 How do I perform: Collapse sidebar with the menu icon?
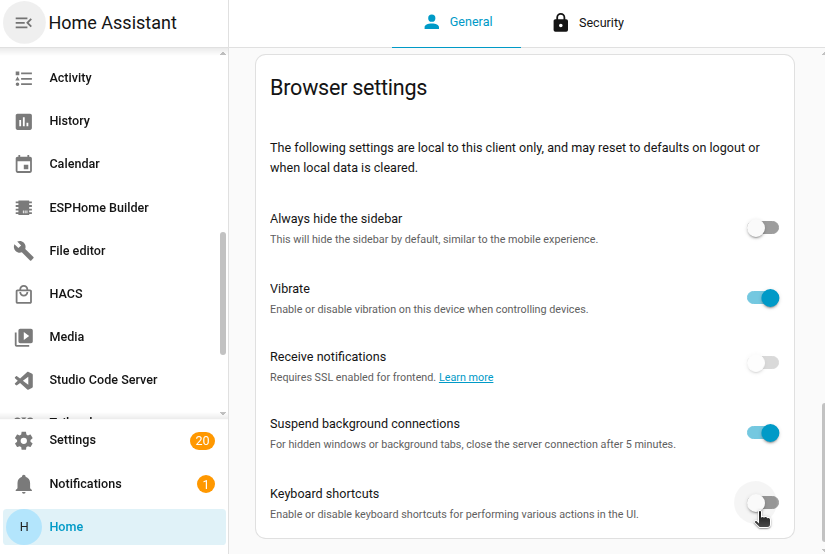[x=24, y=22]
